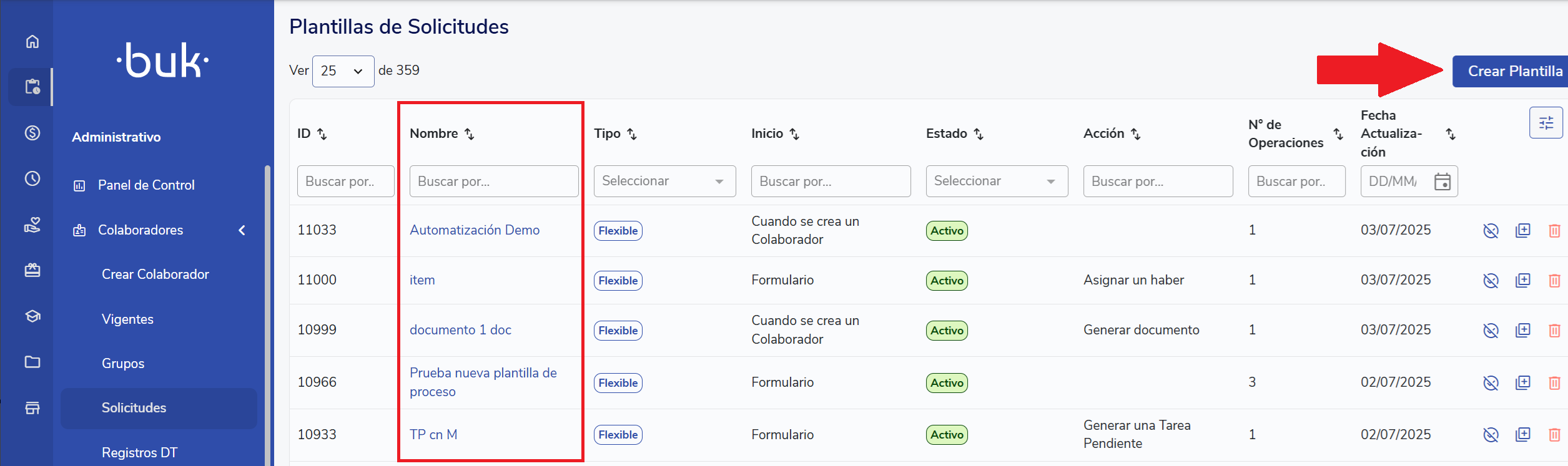Viewport: 1568px width, 466px height.
Task: Open the Ver rows-per-page dropdown
Action: 343,71
